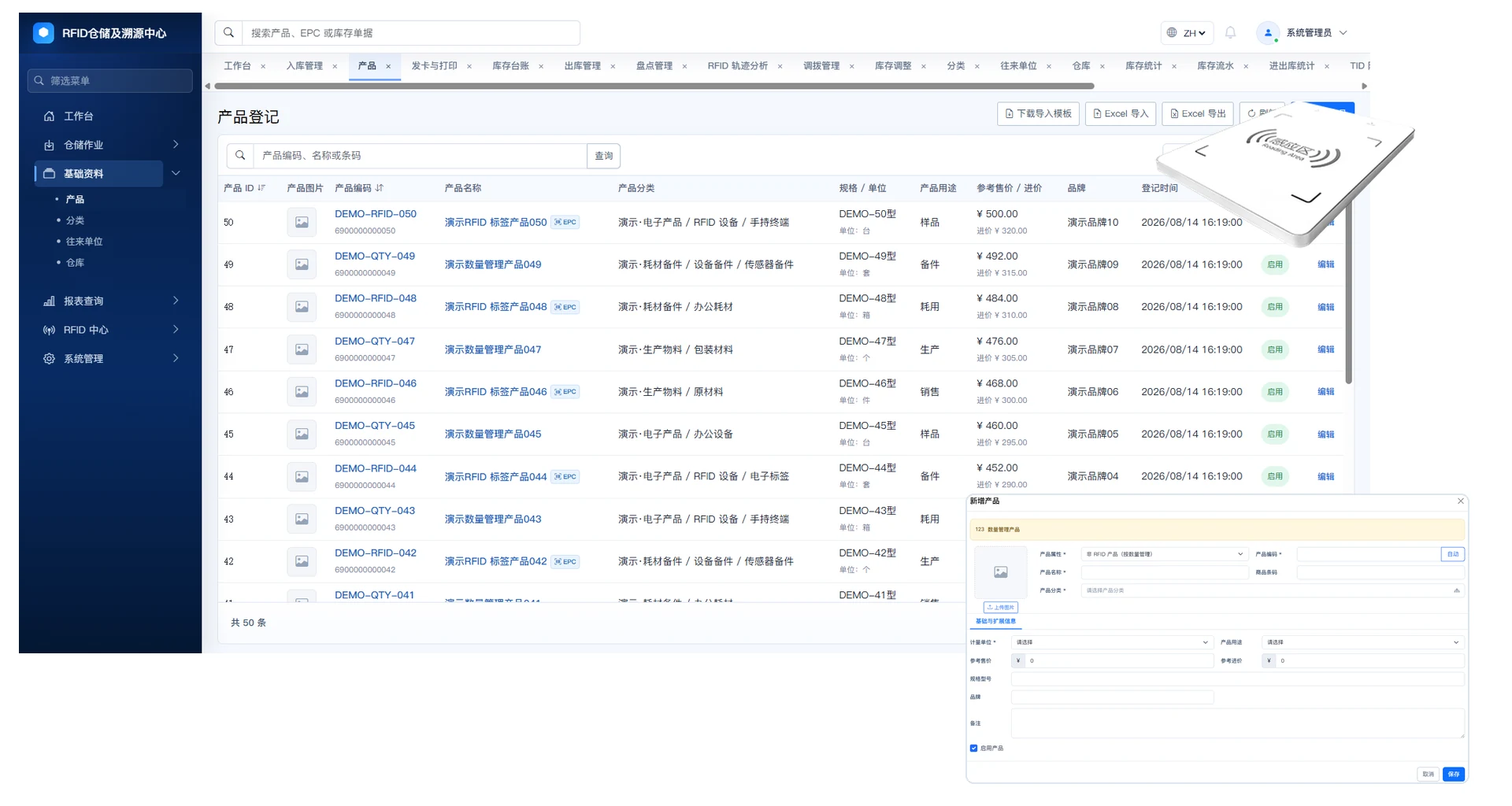
Task: Switch to the 库存台账 tab
Action: tap(510, 66)
